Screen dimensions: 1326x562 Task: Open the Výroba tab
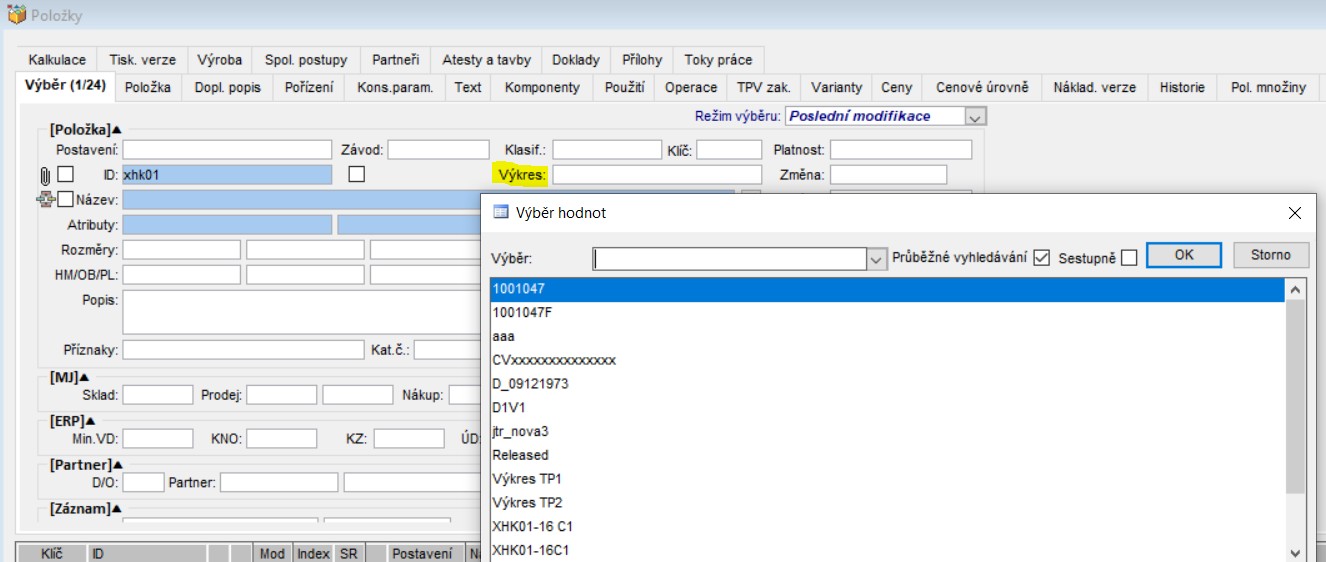[x=219, y=60]
